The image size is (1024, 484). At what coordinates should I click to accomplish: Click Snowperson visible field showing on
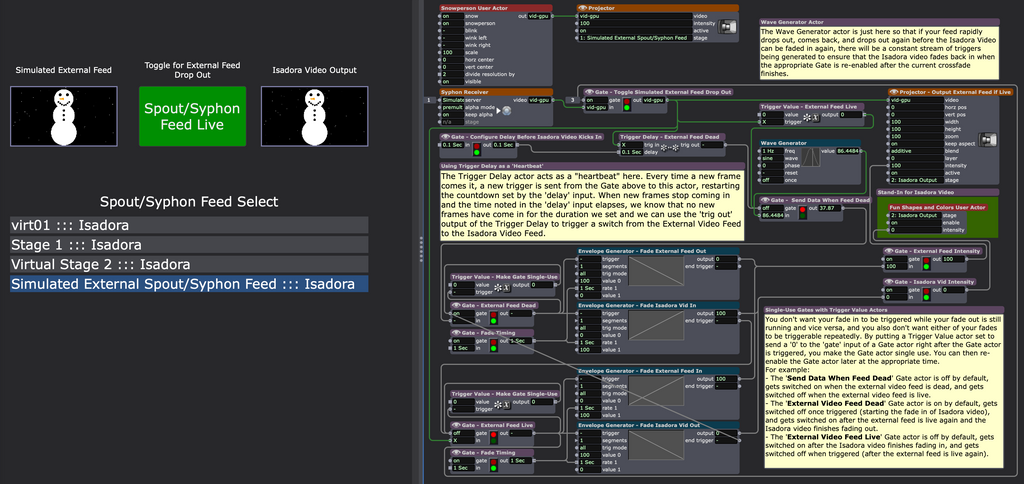click(x=451, y=82)
